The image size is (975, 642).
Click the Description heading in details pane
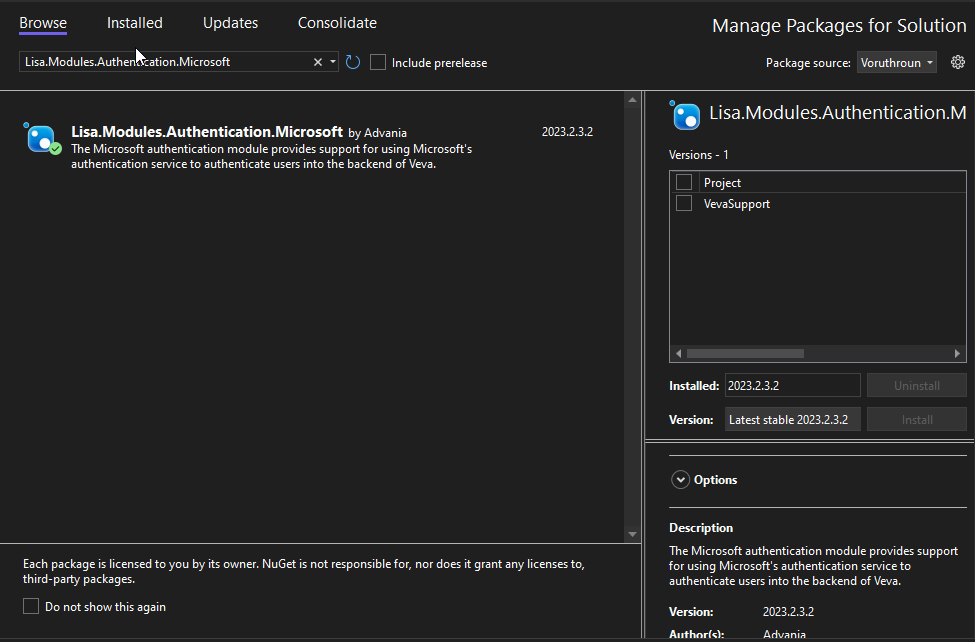click(701, 528)
